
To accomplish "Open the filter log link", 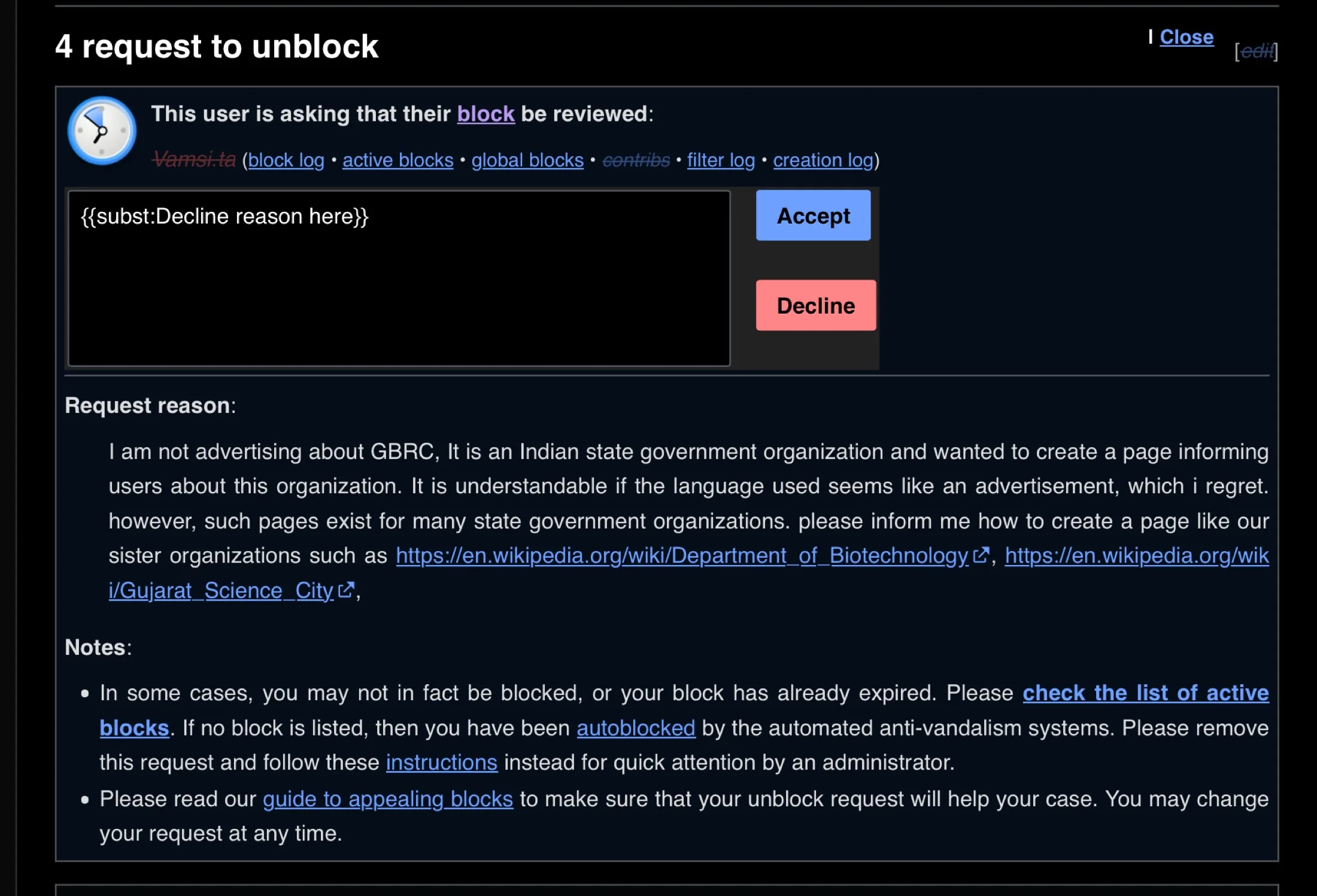I will [720, 160].
